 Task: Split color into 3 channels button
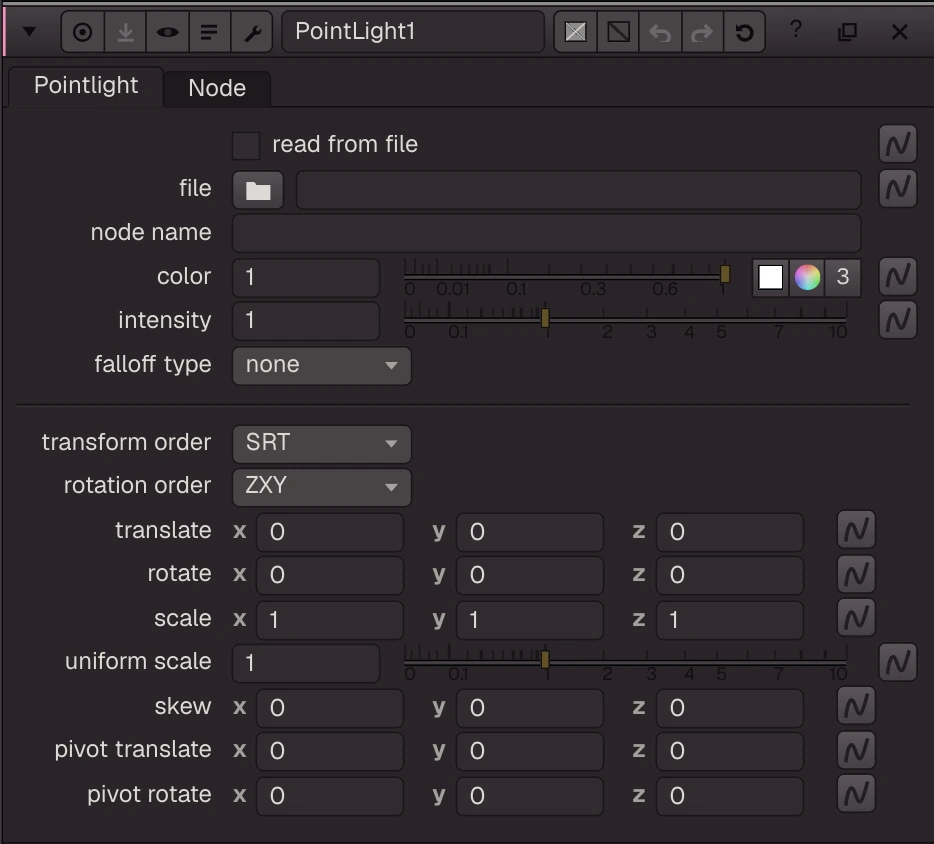(842, 278)
